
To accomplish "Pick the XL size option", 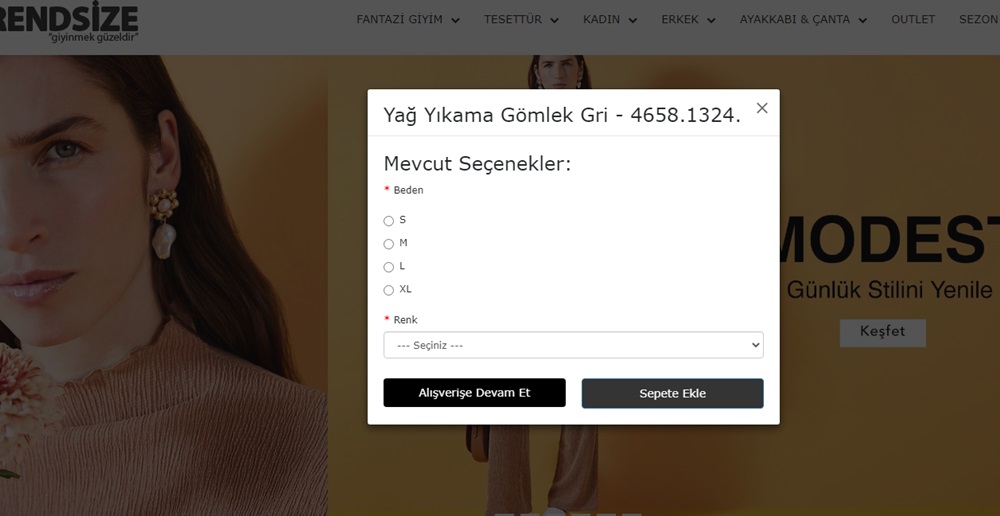I will [x=388, y=290].
